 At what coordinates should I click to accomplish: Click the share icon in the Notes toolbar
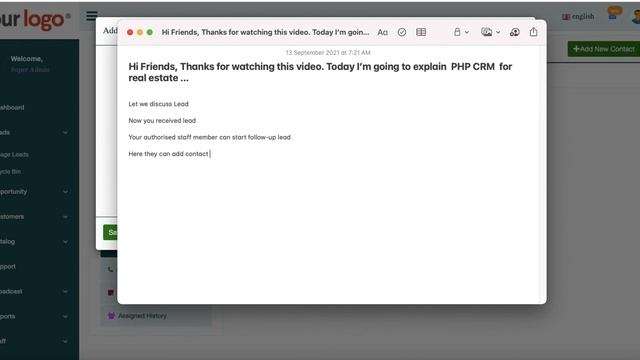pos(533,32)
